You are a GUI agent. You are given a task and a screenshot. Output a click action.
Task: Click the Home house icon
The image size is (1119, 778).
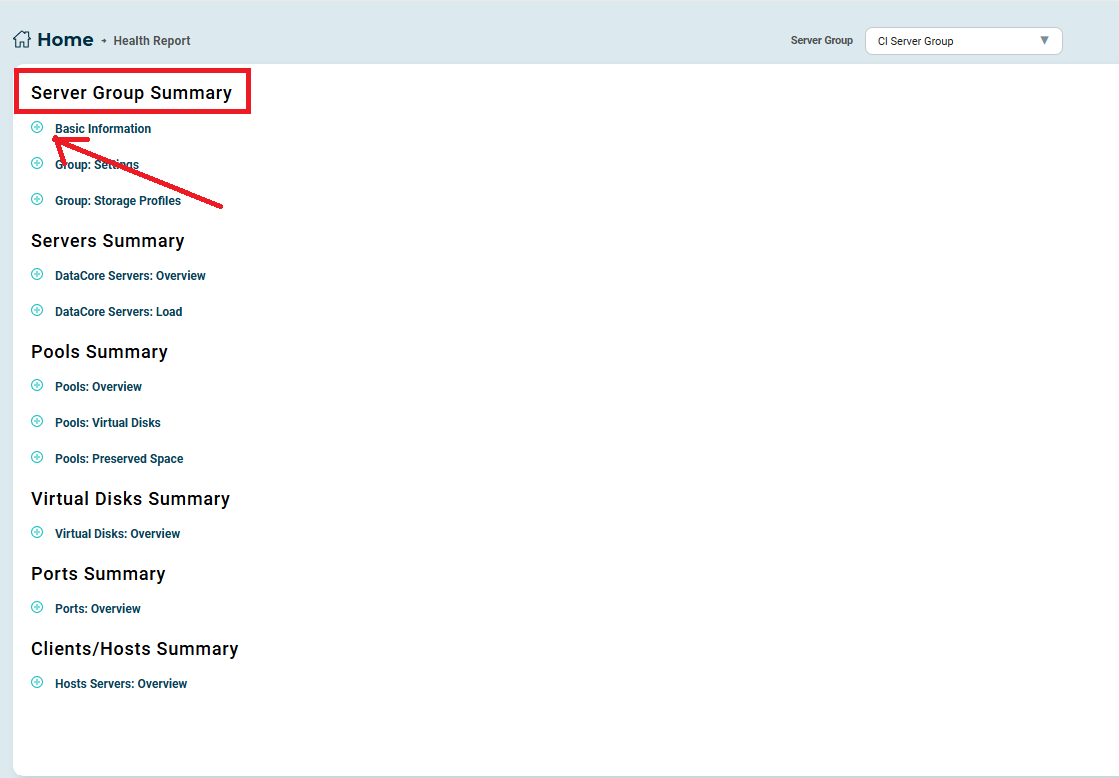click(22, 40)
